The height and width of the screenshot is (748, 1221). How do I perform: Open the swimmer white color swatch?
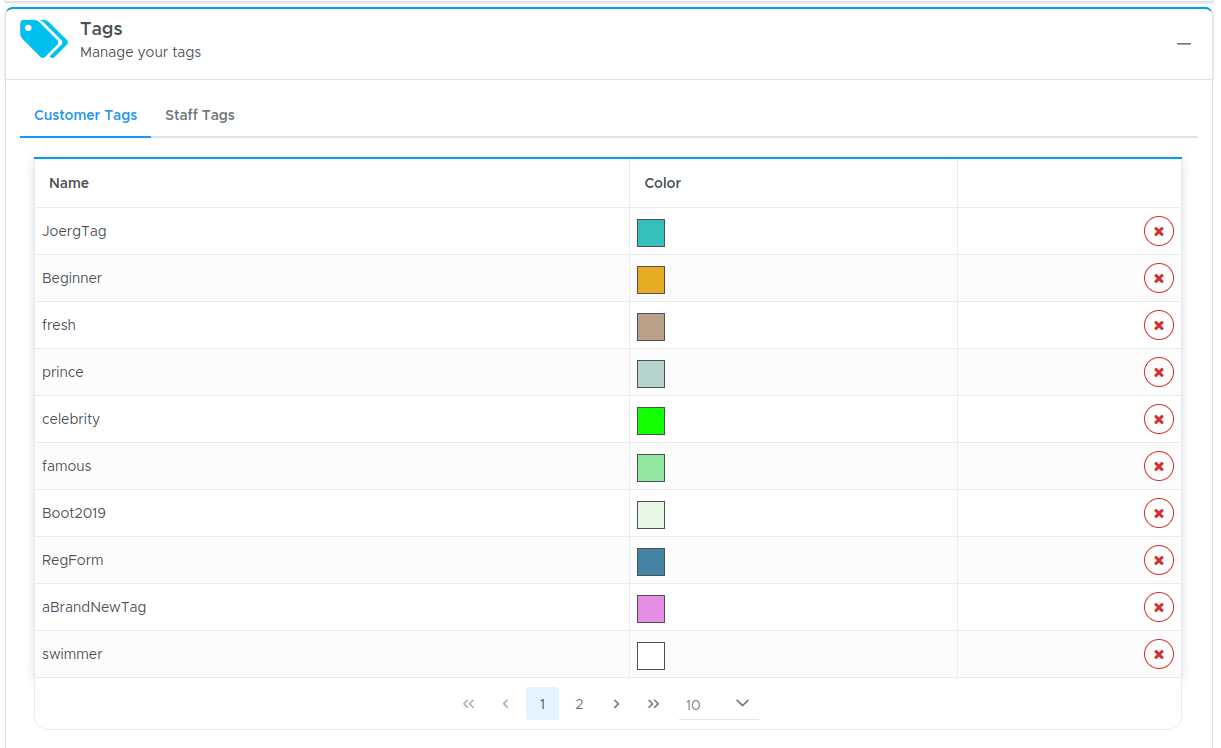(x=651, y=656)
